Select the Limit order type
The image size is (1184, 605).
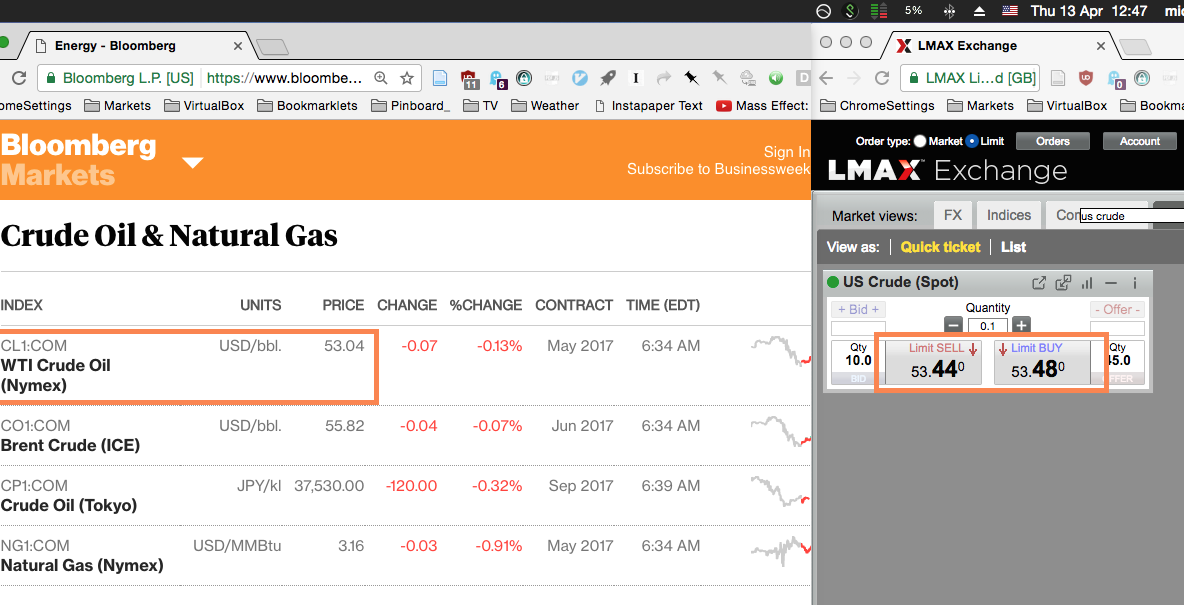click(x=972, y=141)
